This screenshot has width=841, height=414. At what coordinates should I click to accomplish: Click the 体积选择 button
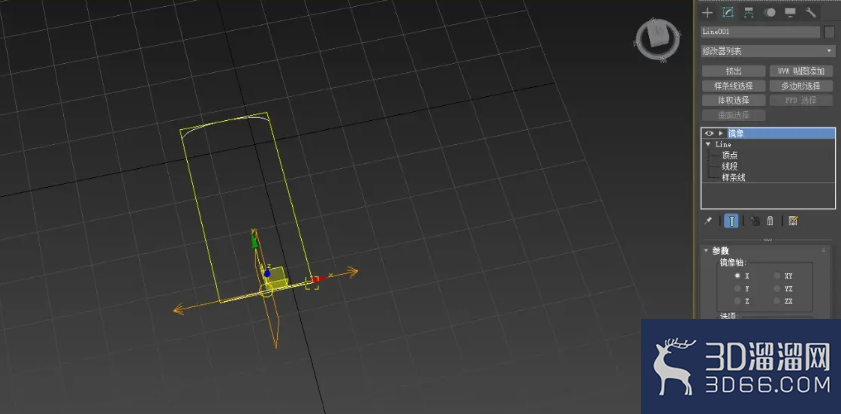[x=733, y=100]
